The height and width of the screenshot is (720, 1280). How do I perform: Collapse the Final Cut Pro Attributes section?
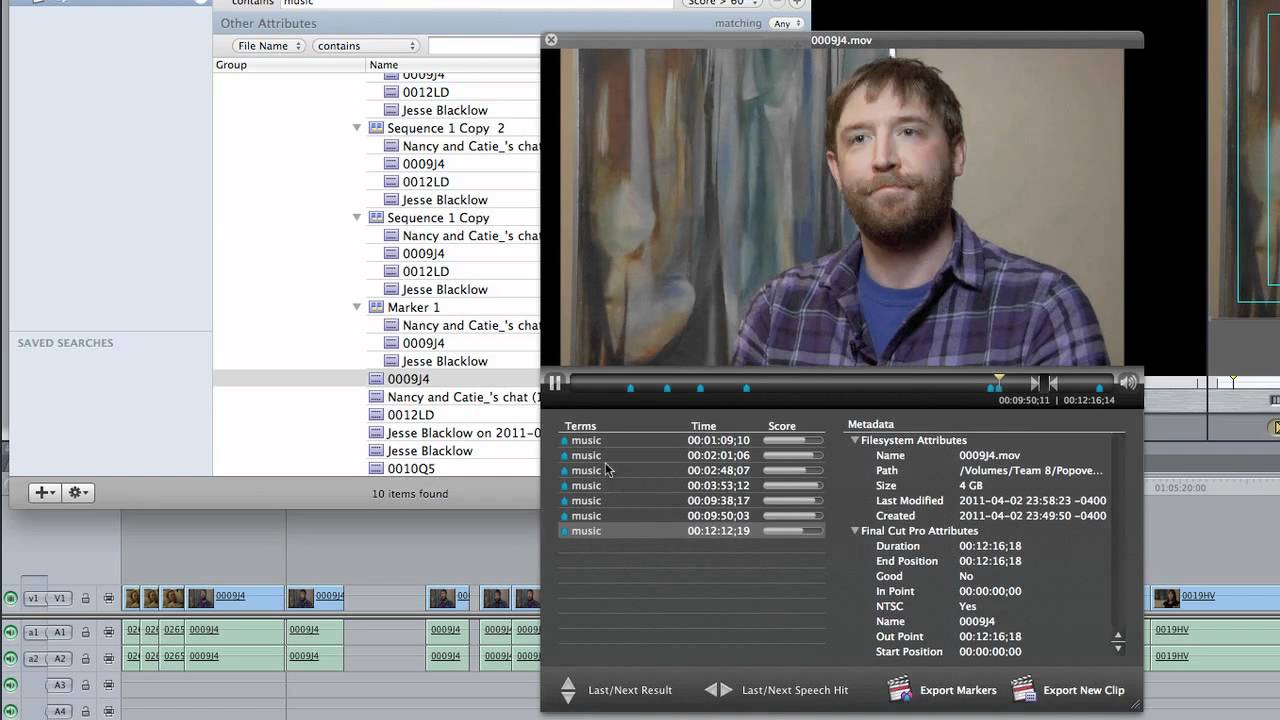pos(855,531)
